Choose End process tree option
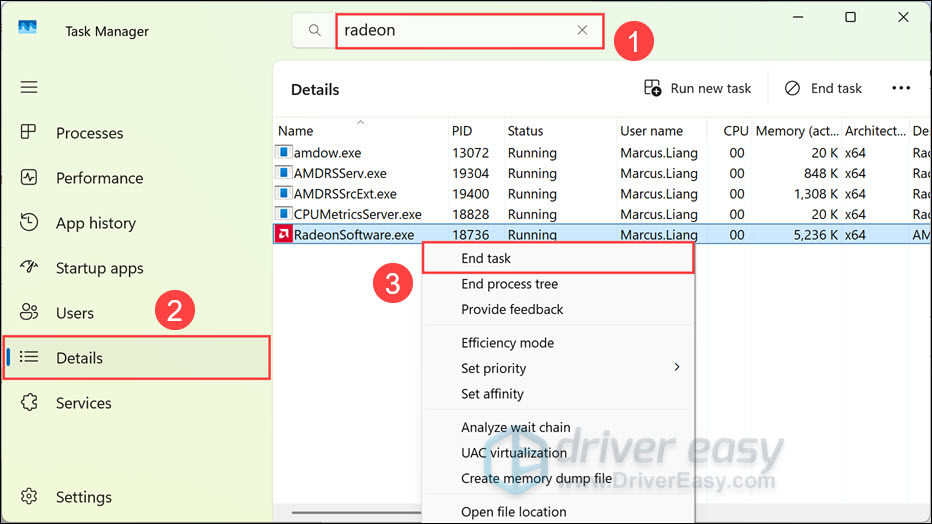Screen dimensions: 932x524 pos(509,284)
